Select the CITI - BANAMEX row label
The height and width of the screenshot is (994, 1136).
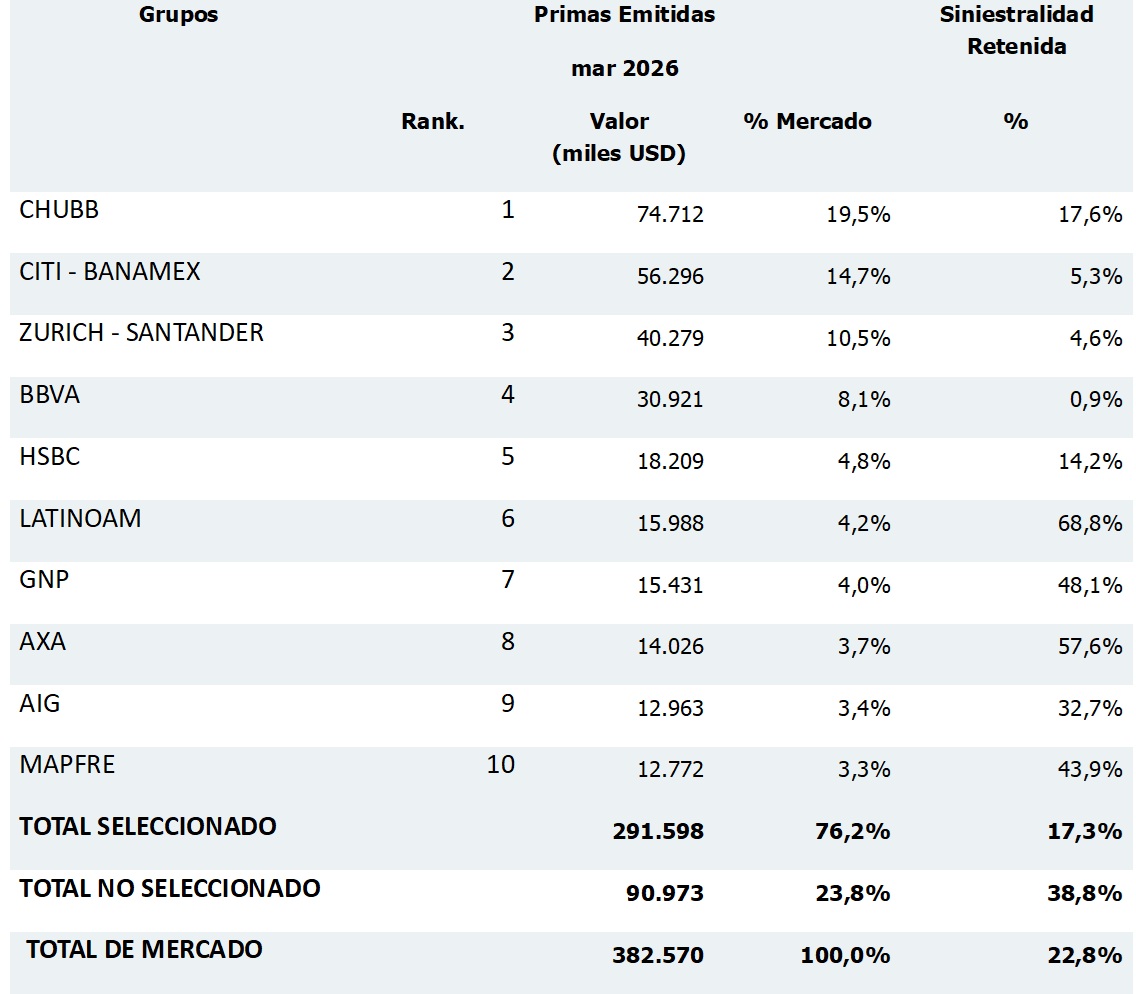point(109,272)
